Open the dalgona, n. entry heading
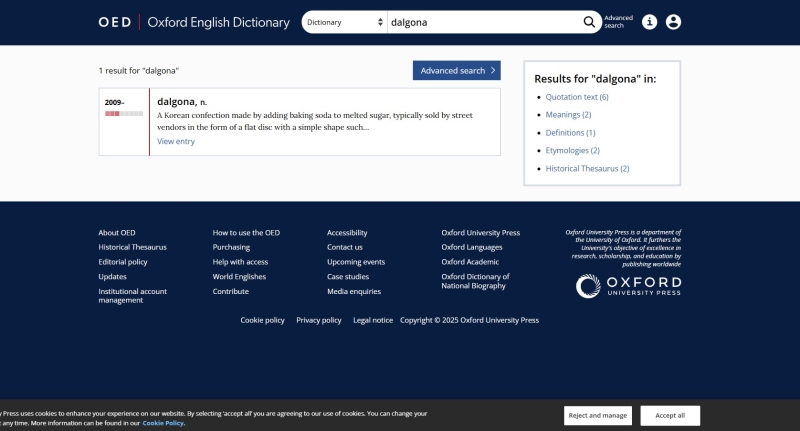The width and height of the screenshot is (800, 431). [x=182, y=102]
